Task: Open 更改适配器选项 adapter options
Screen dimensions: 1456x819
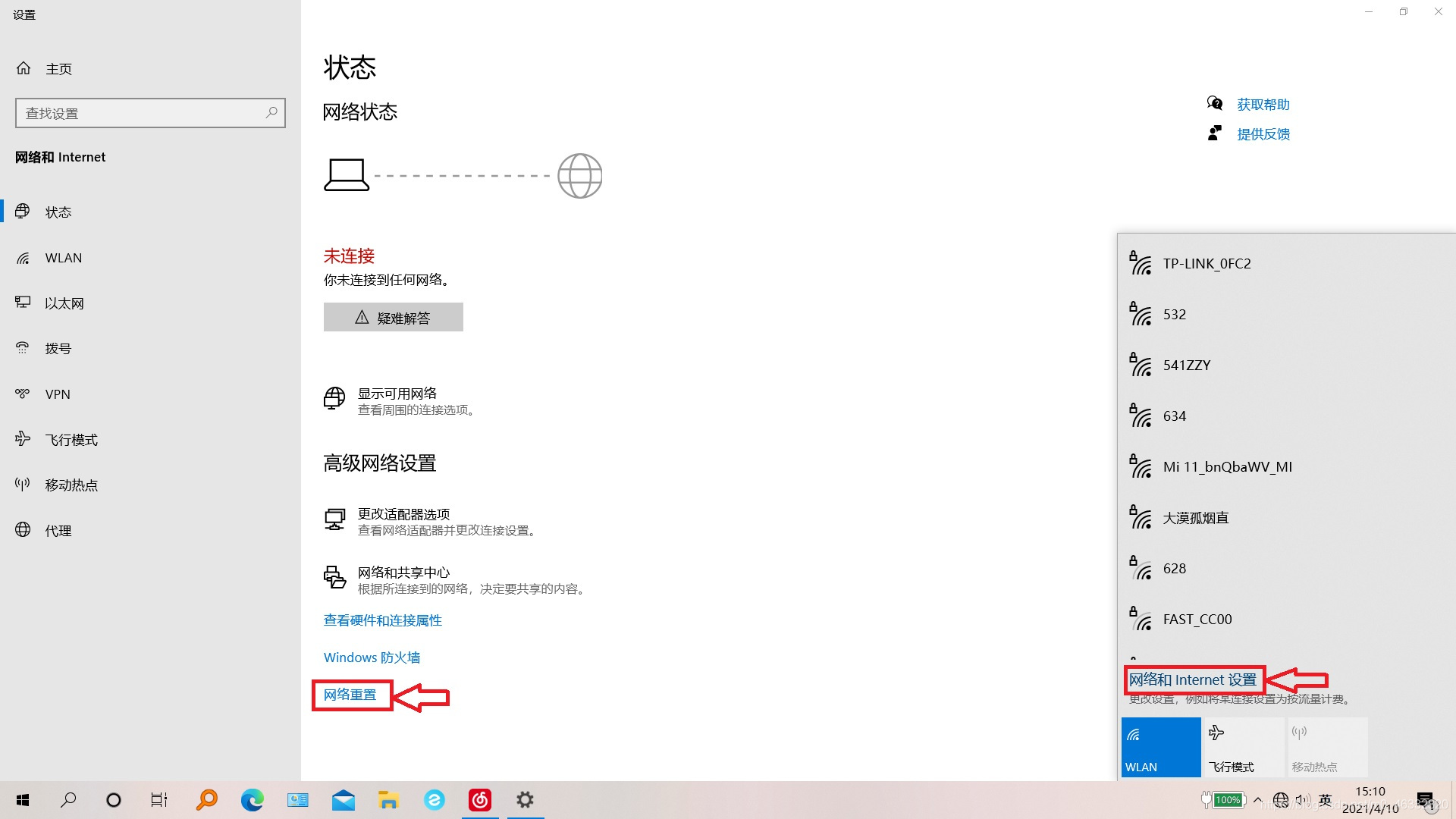Action: coord(403,514)
